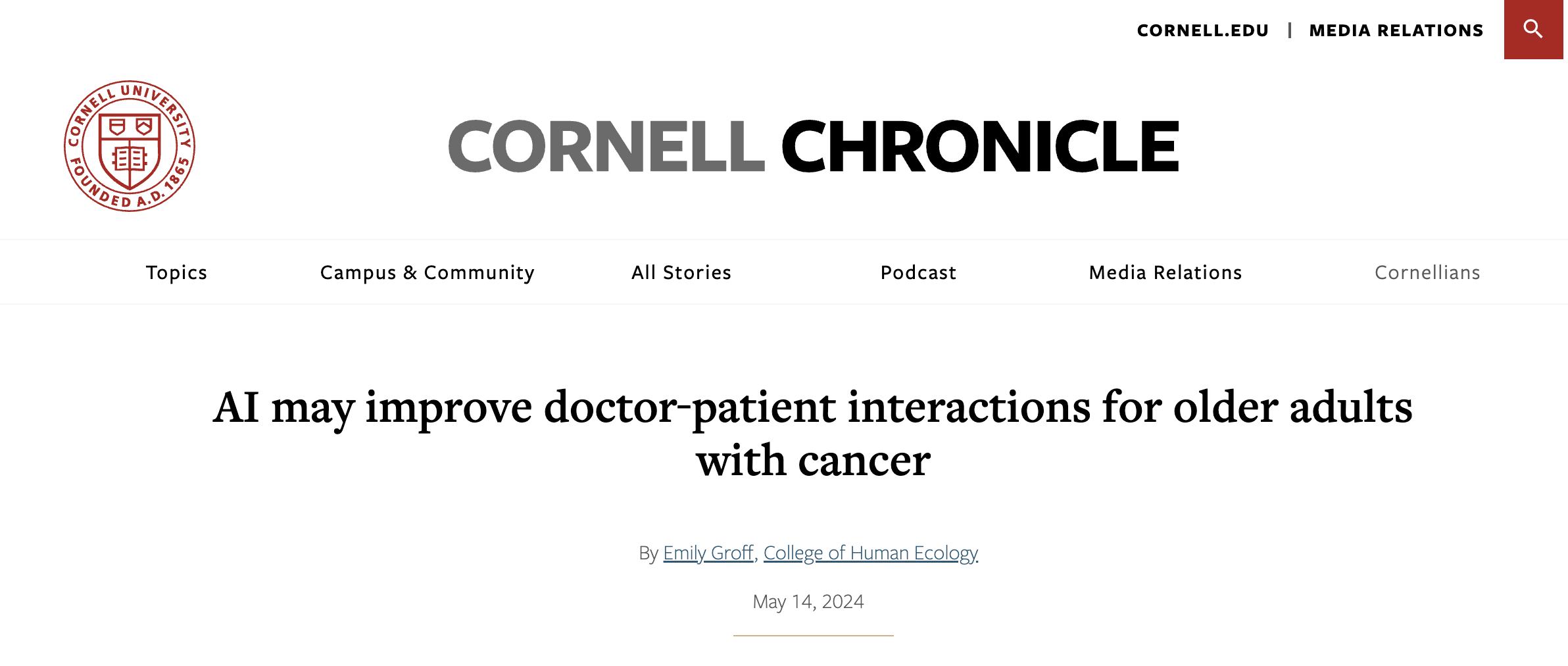Navigate to Campus & Community section
This screenshot has height=666, width=1568.
427,272
